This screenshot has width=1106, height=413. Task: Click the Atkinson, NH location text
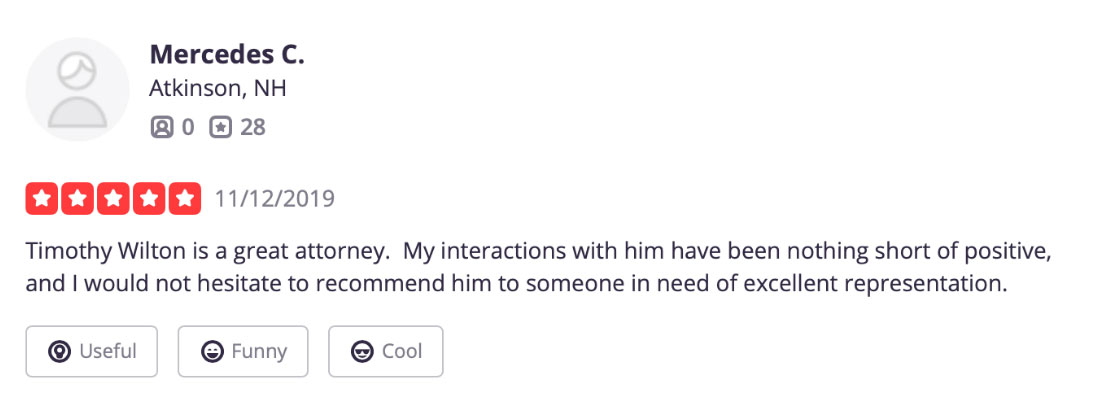(x=218, y=90)
